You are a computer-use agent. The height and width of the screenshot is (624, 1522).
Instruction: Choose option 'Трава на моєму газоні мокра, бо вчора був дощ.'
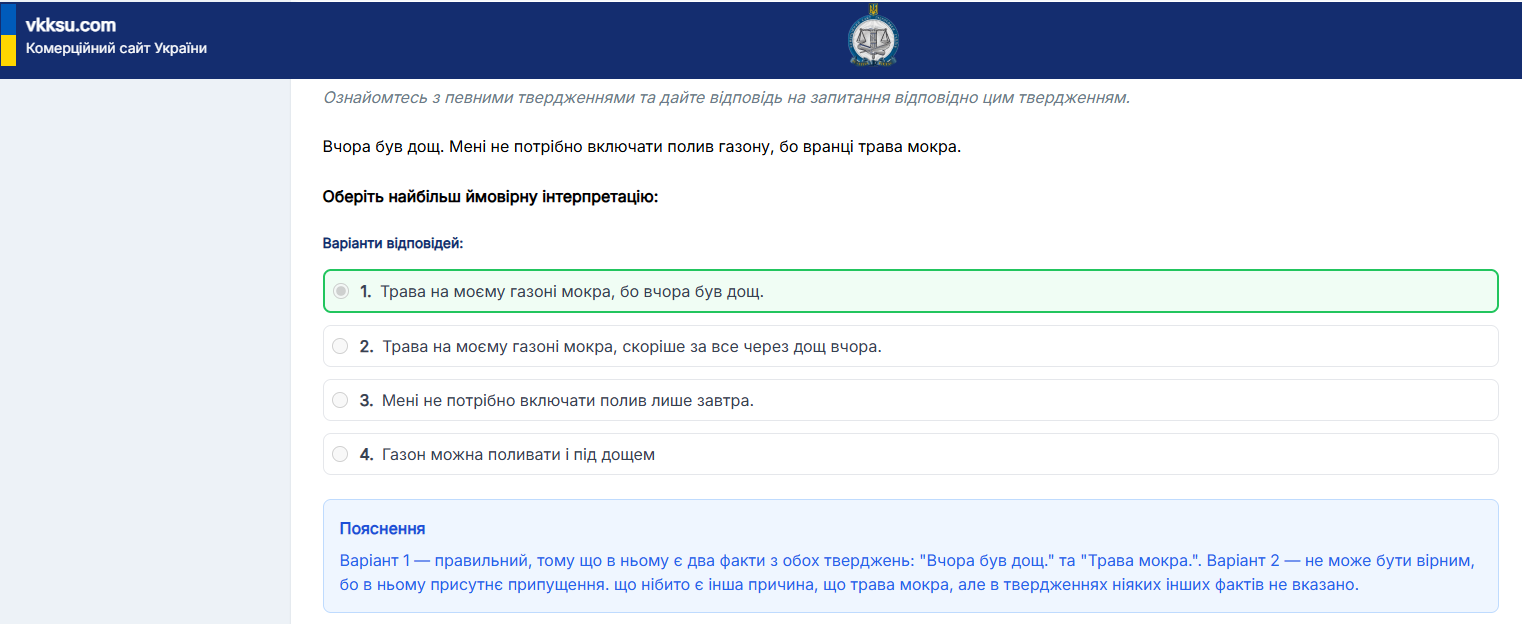coord(911,291)
